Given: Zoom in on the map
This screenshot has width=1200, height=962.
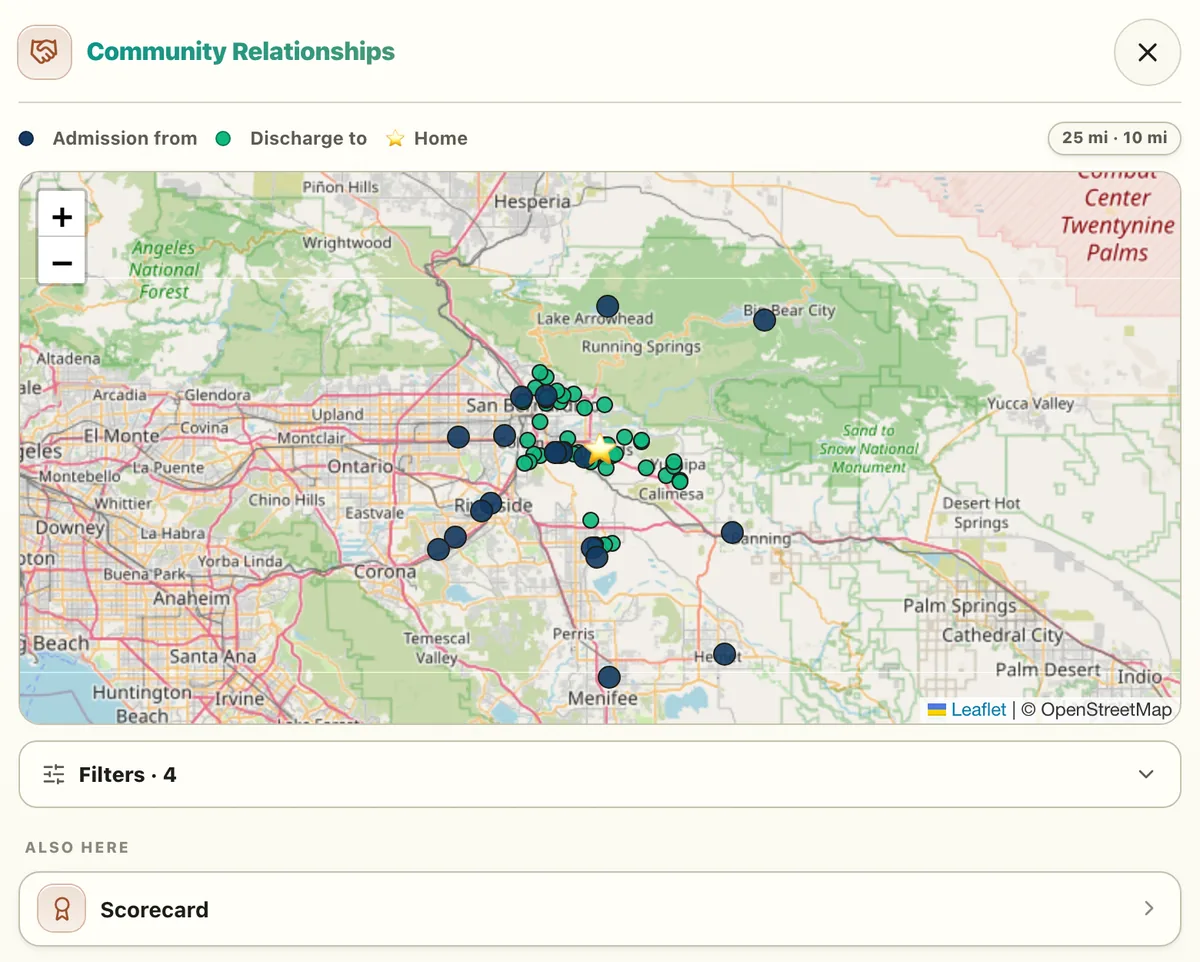Looking at the screenshot, I should coord(62,217).
